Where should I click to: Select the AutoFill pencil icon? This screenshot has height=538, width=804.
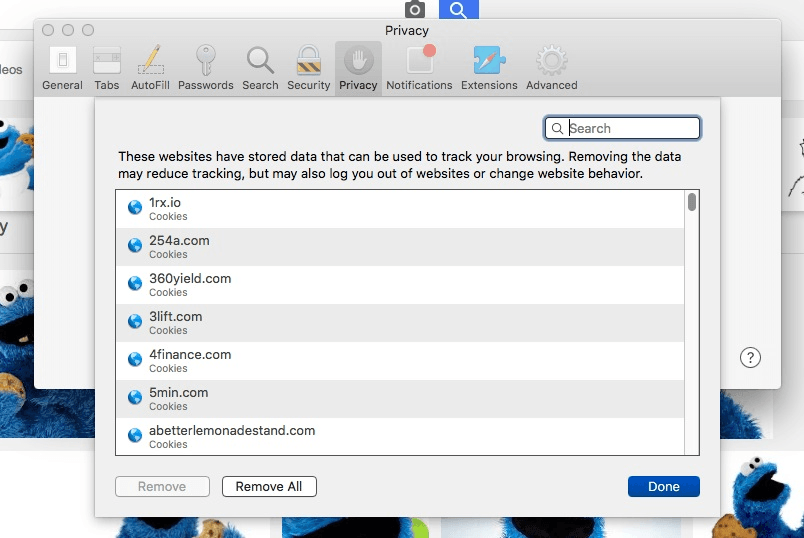coord(150,68)
